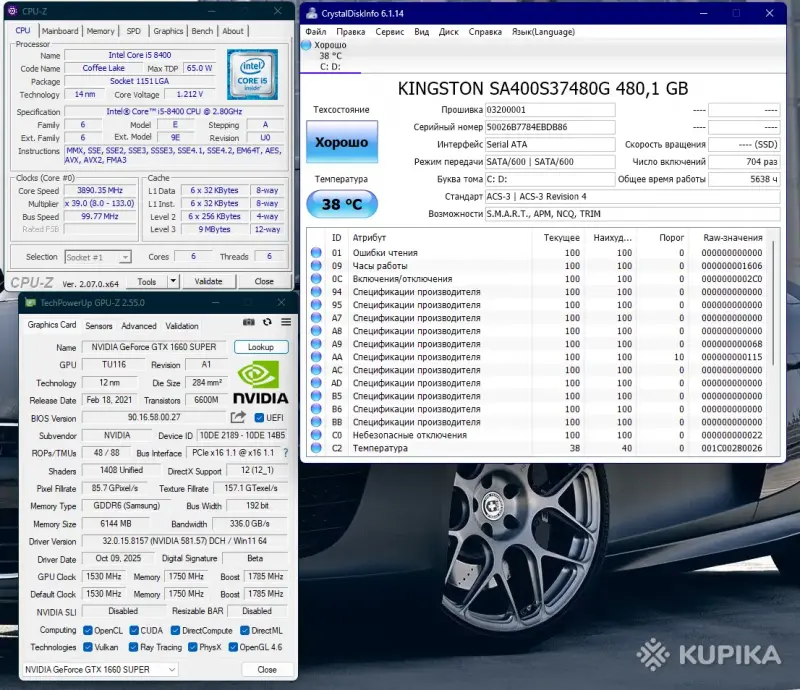The width and height of the screenshot is (800, 690).
Task: Click the blue status dot next to Хорошо drive entry
Action: point(306,45)
